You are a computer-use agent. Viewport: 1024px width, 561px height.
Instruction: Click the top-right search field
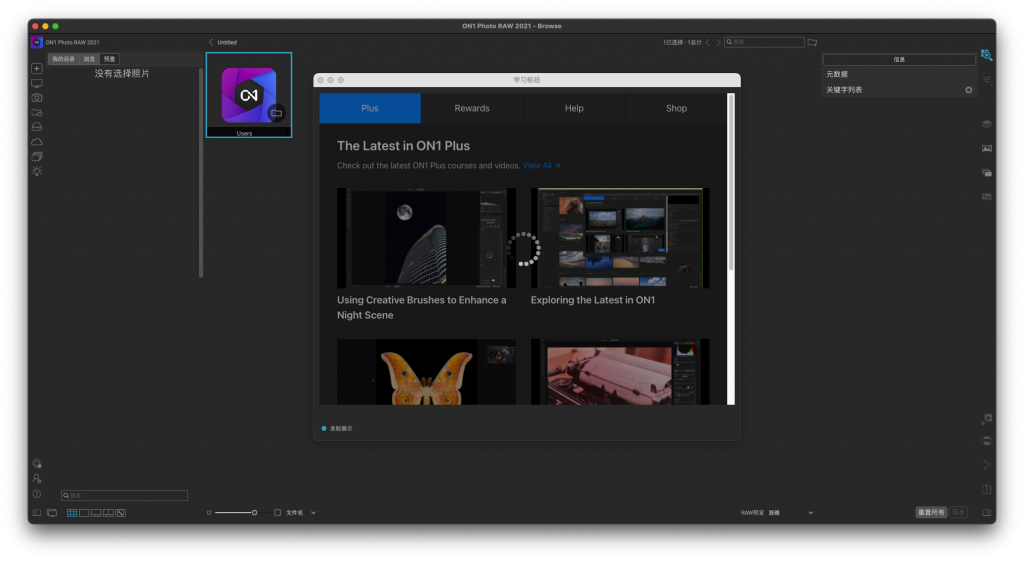(x=764, y=42)
